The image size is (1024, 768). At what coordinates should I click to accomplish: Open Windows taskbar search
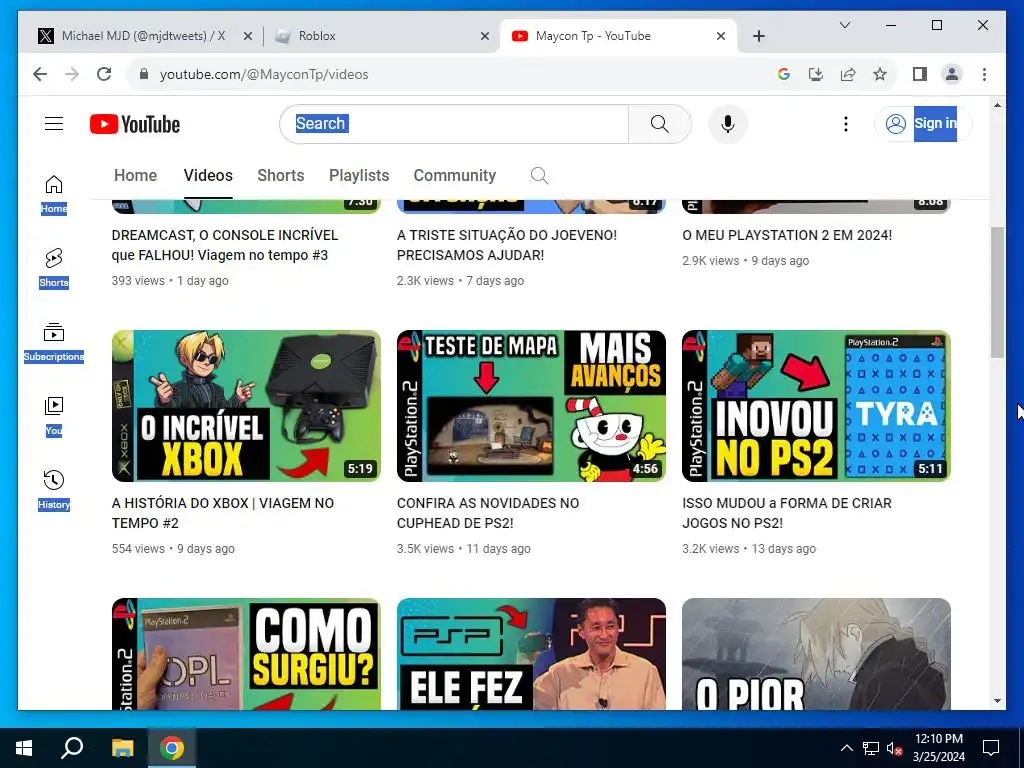(x=72, y=748)
